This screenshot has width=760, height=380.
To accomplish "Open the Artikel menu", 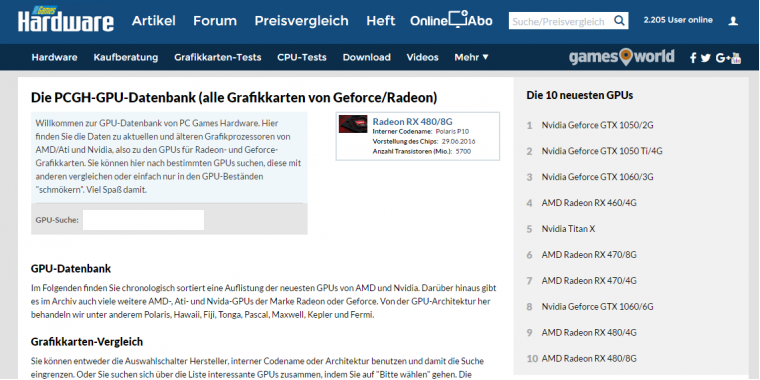I will pos(154,21).
